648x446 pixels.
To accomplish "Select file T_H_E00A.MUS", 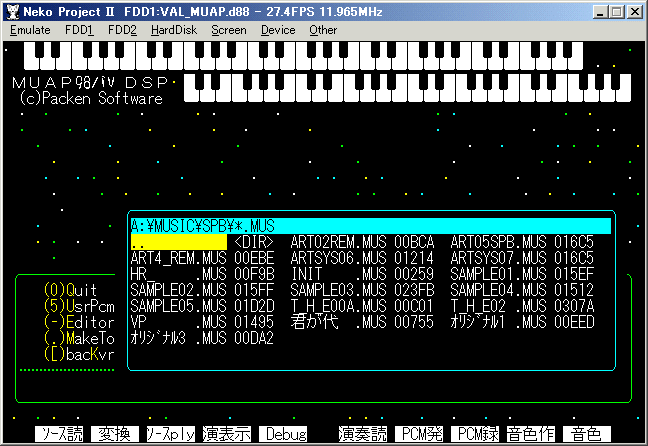I will coord(338,306).
